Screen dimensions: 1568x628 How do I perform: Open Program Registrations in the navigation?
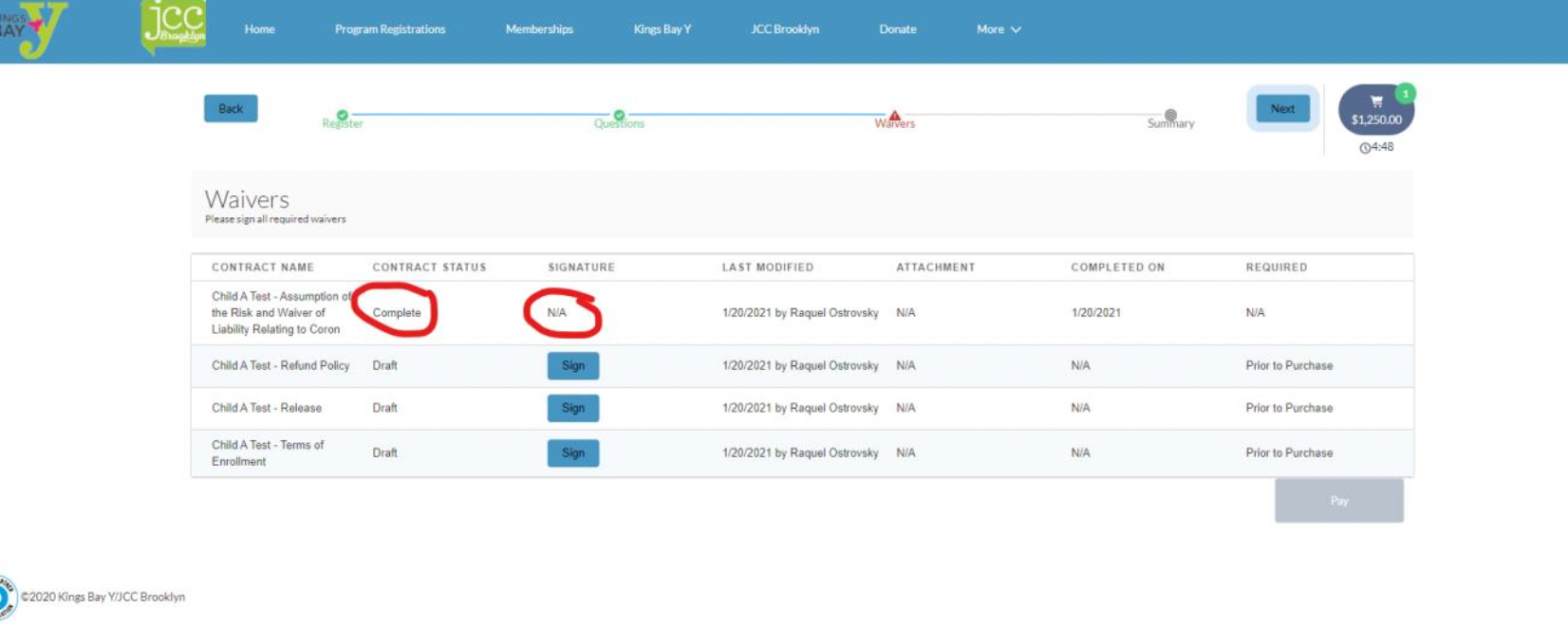coord(390,29)
